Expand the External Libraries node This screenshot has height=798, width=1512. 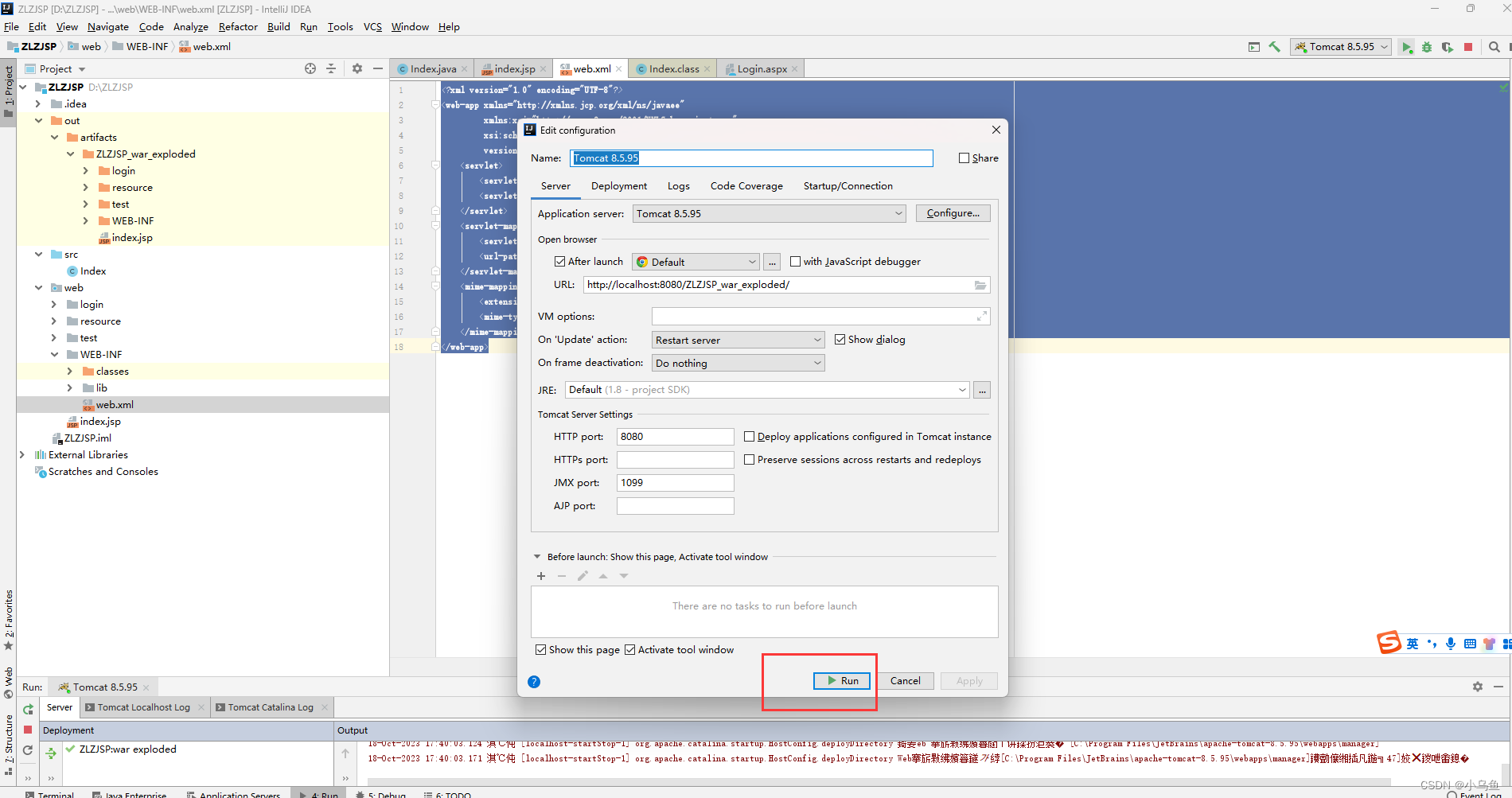[22, 455]
